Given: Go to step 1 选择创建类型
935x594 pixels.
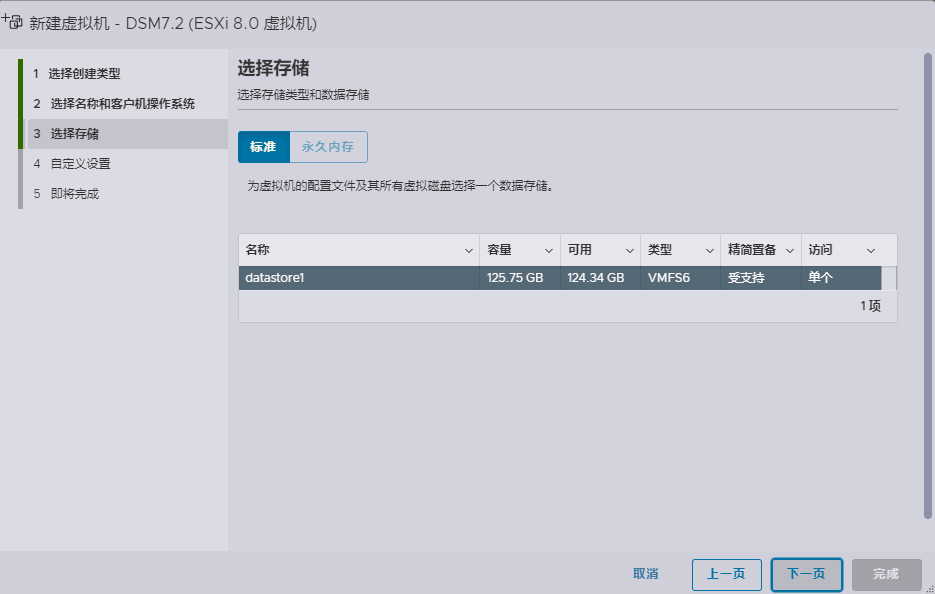Looking at the screenshot, I should point(84,73).
